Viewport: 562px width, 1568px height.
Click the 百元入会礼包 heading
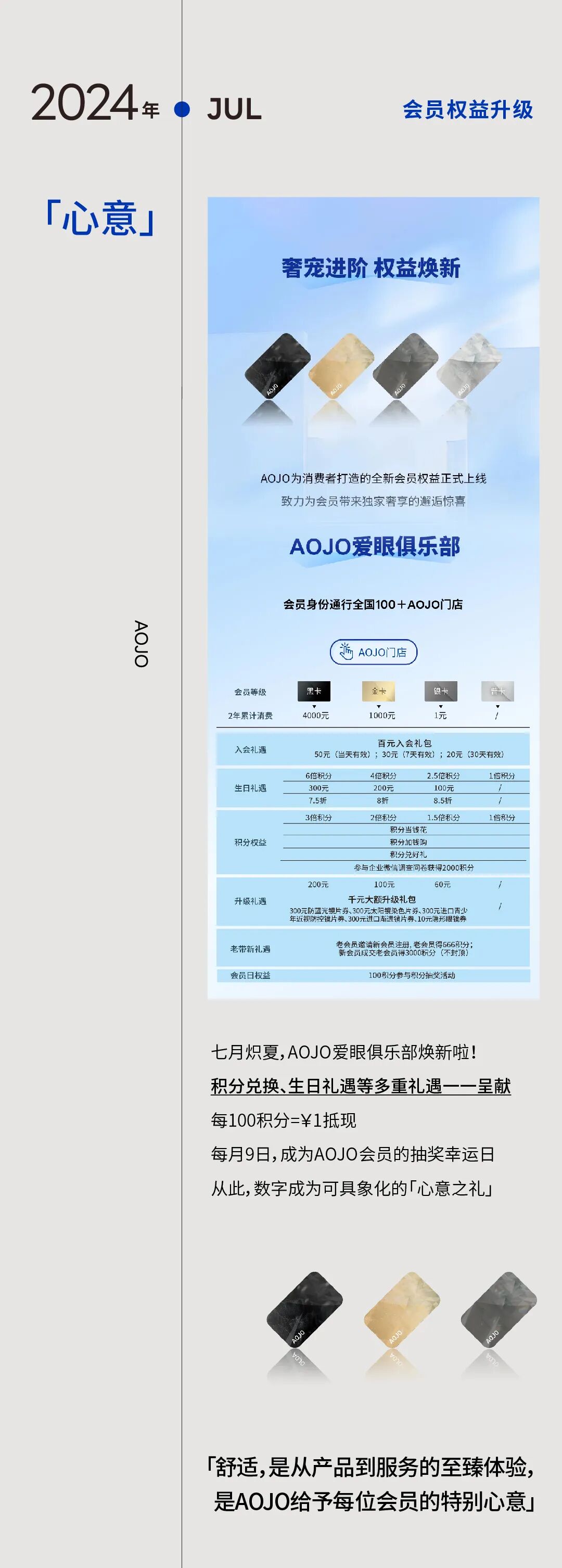coord(405,743)
